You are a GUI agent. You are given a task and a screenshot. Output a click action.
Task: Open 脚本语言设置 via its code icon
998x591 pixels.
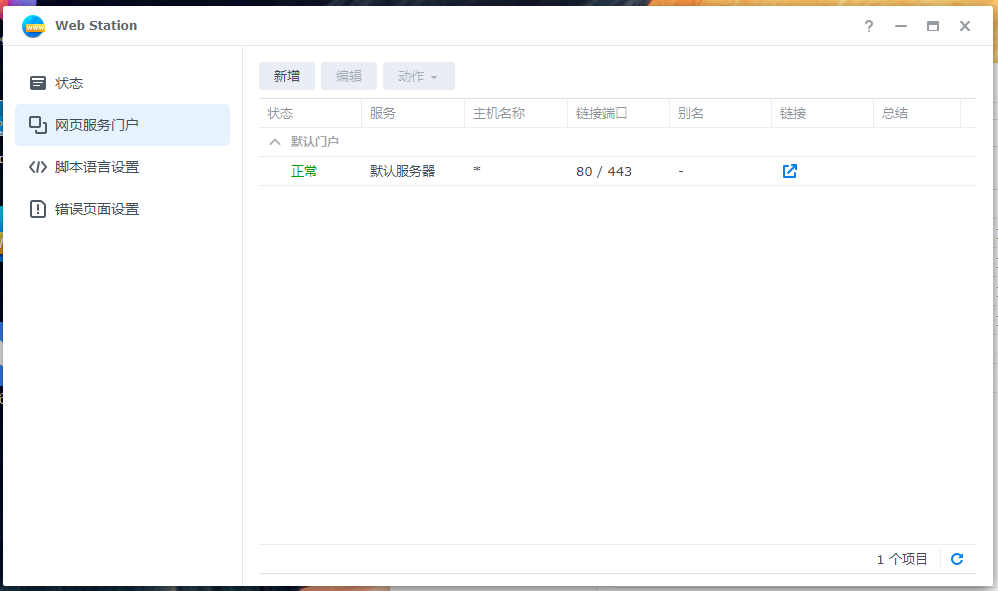pyautogui.click(x=38, y=167)
